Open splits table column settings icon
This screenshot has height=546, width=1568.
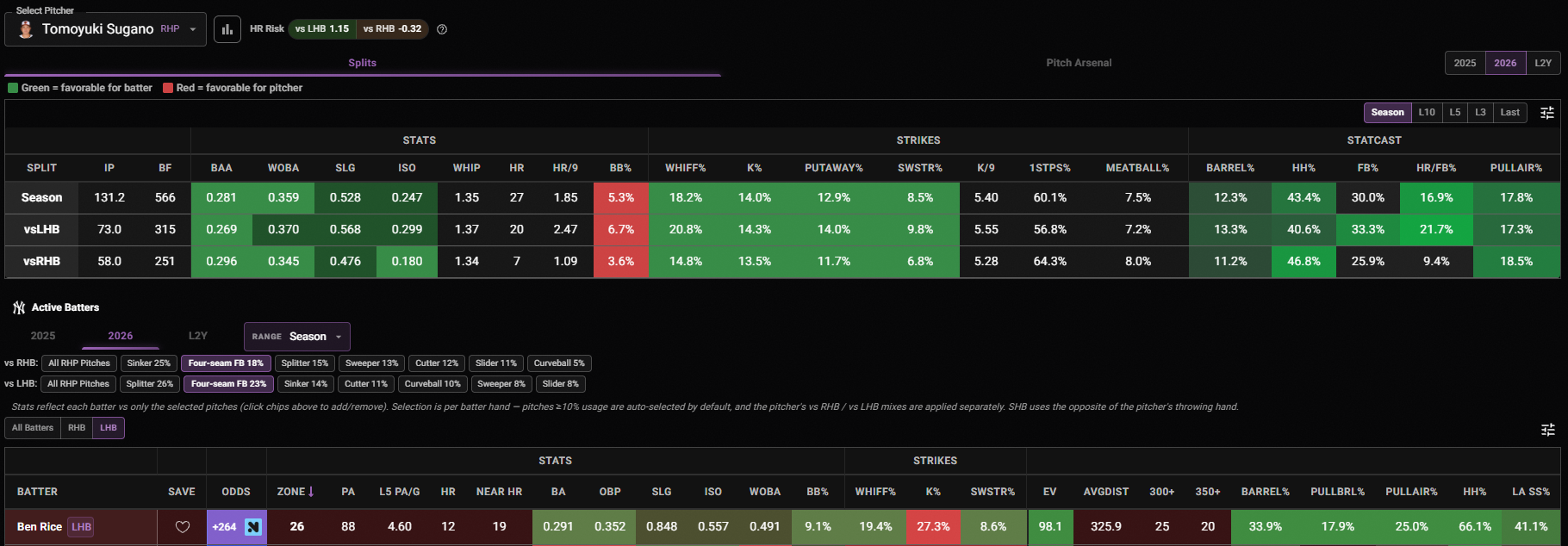[x=1547, y=113]
